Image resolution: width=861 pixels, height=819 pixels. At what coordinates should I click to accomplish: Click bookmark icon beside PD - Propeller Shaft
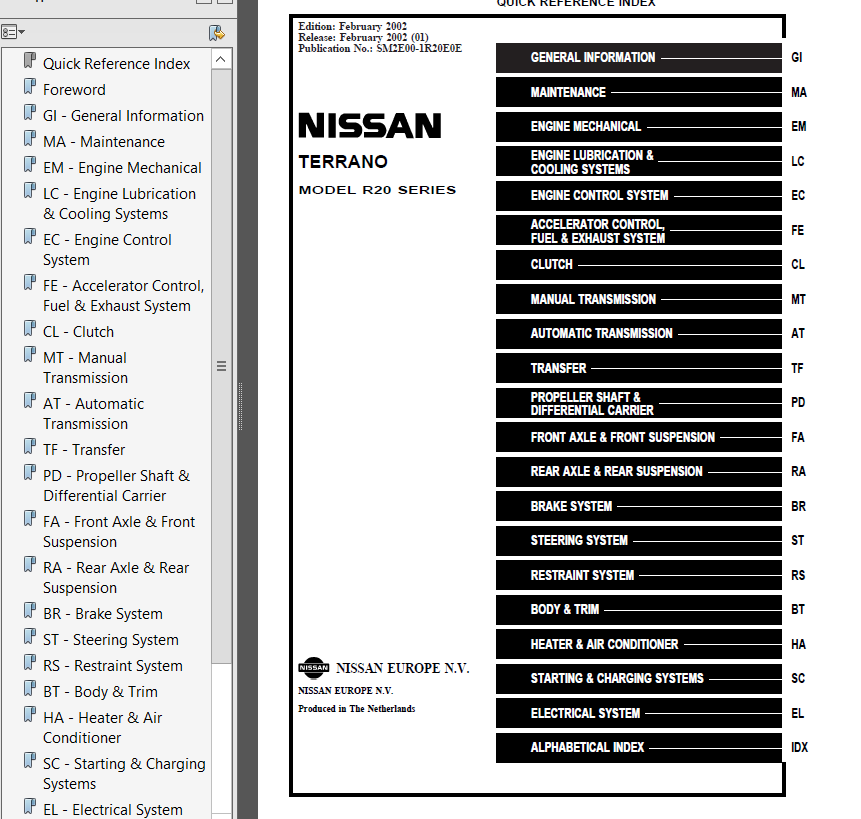pos(30,472)
